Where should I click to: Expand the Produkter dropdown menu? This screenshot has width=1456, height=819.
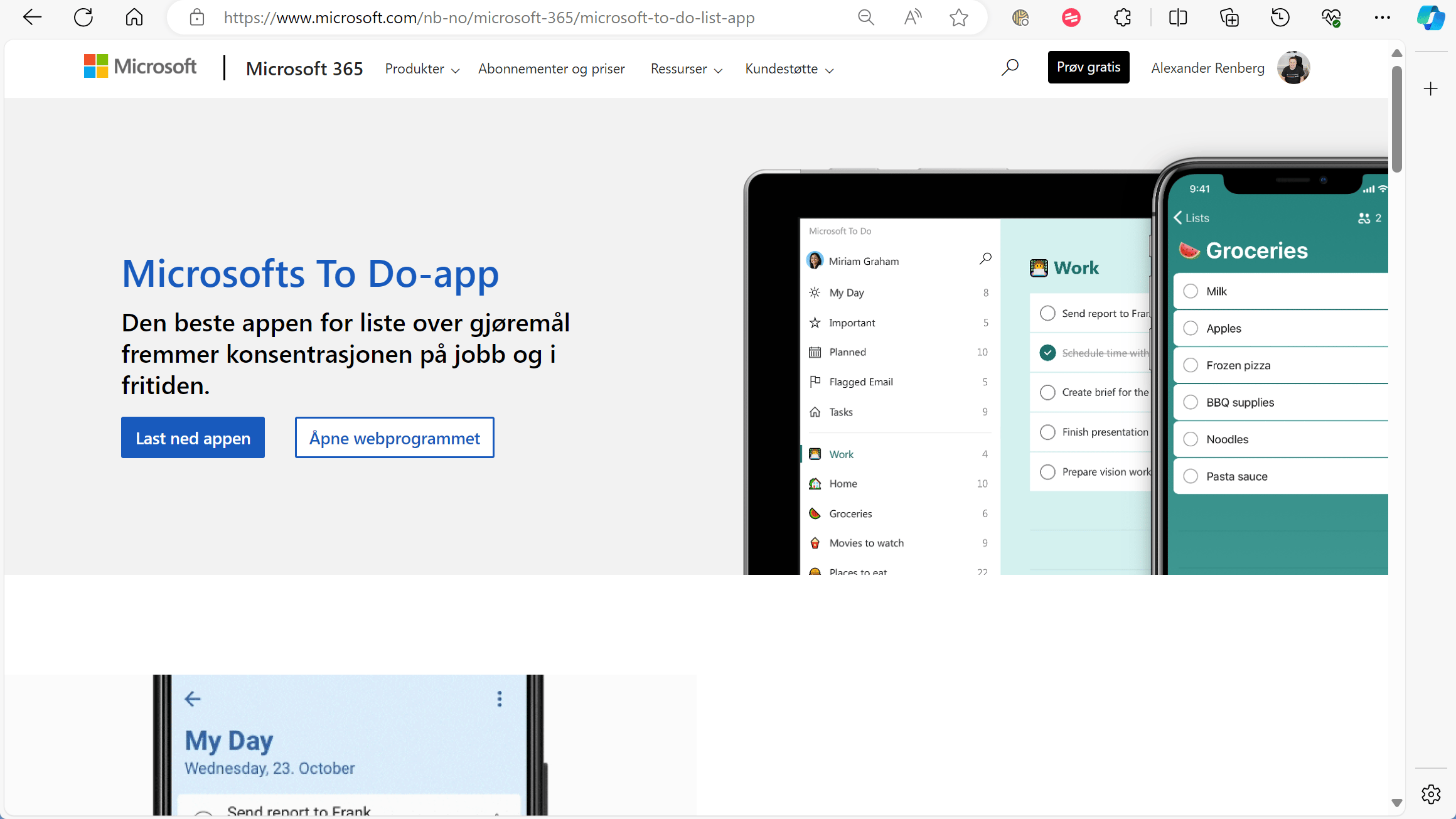point(421,68)
